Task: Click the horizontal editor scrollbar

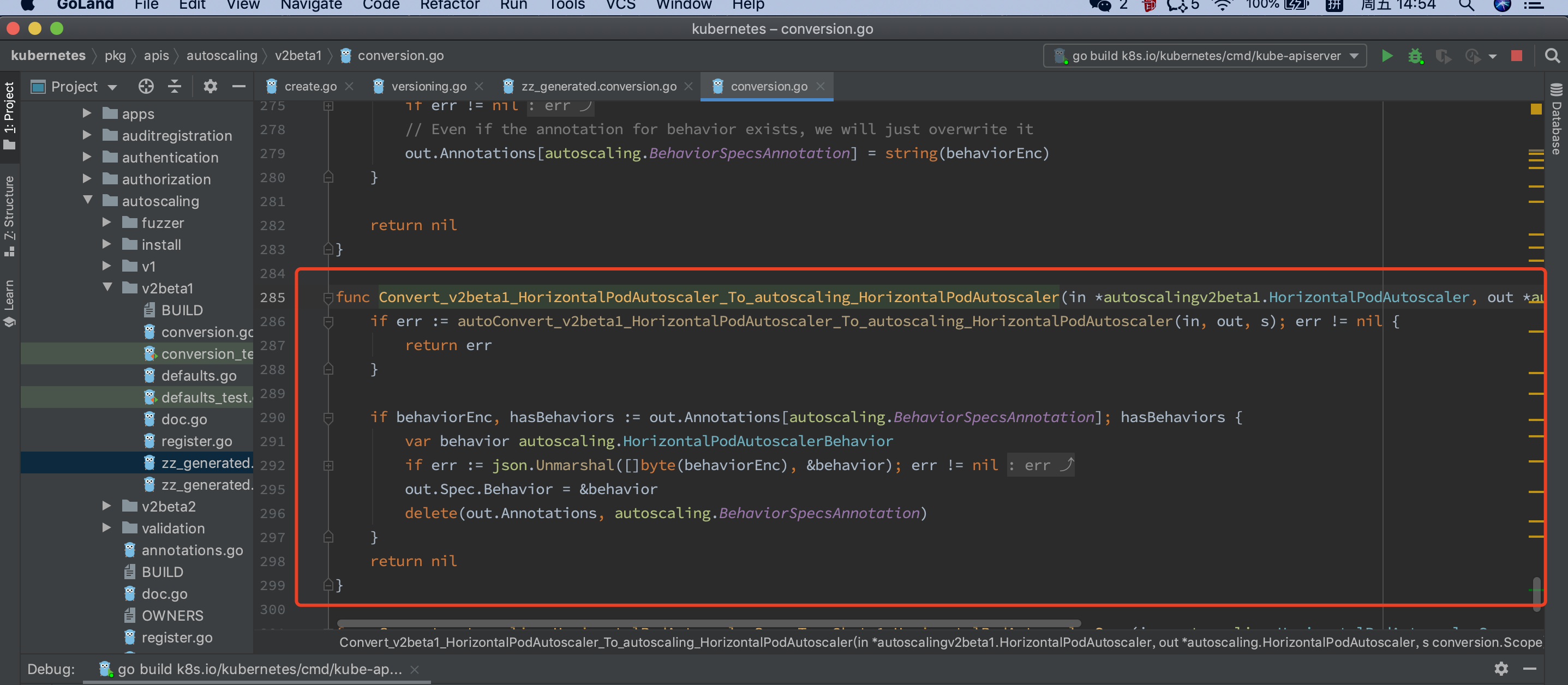Action: click(709, 623)
